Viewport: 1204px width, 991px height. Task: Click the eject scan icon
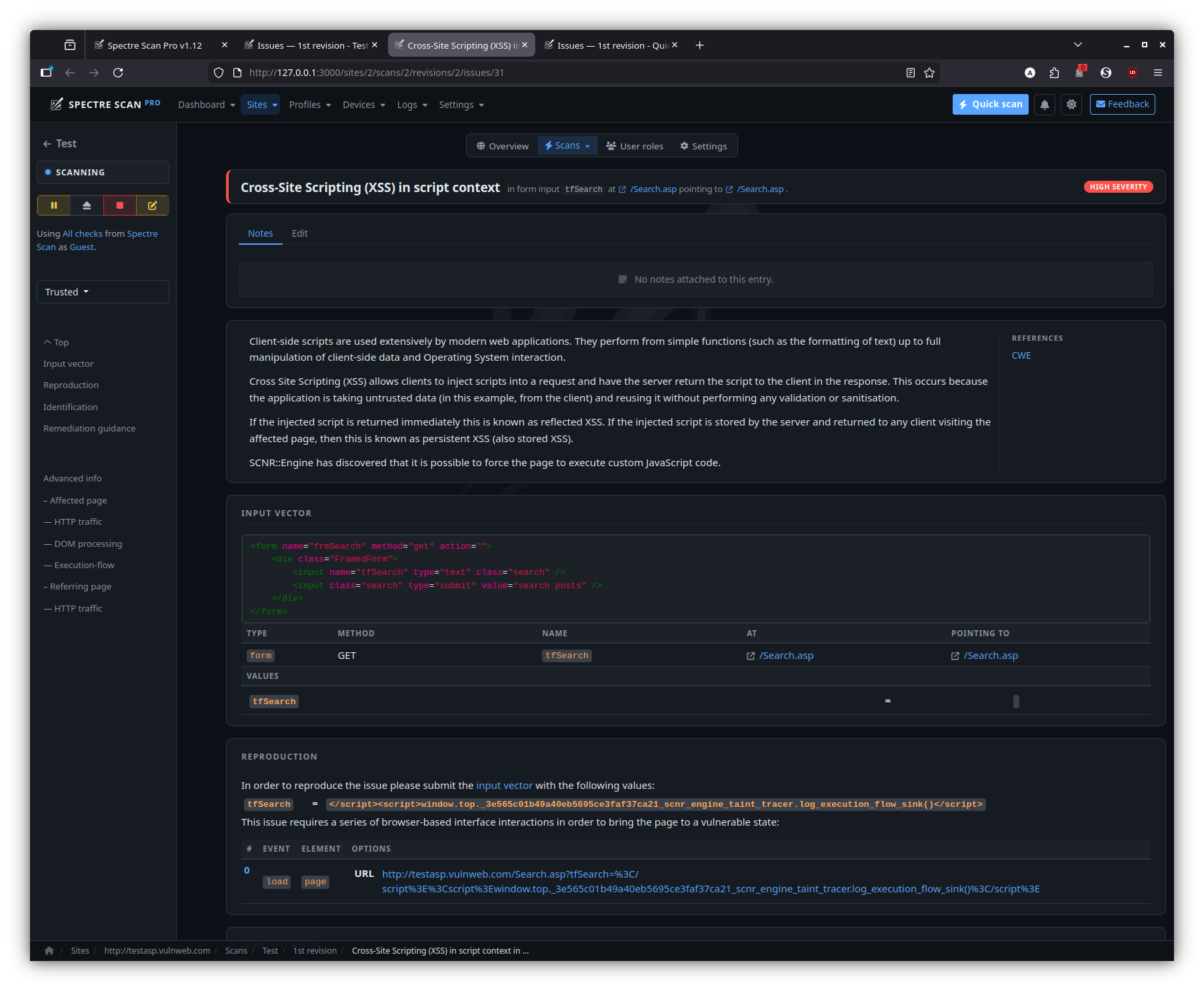[87, 205]
